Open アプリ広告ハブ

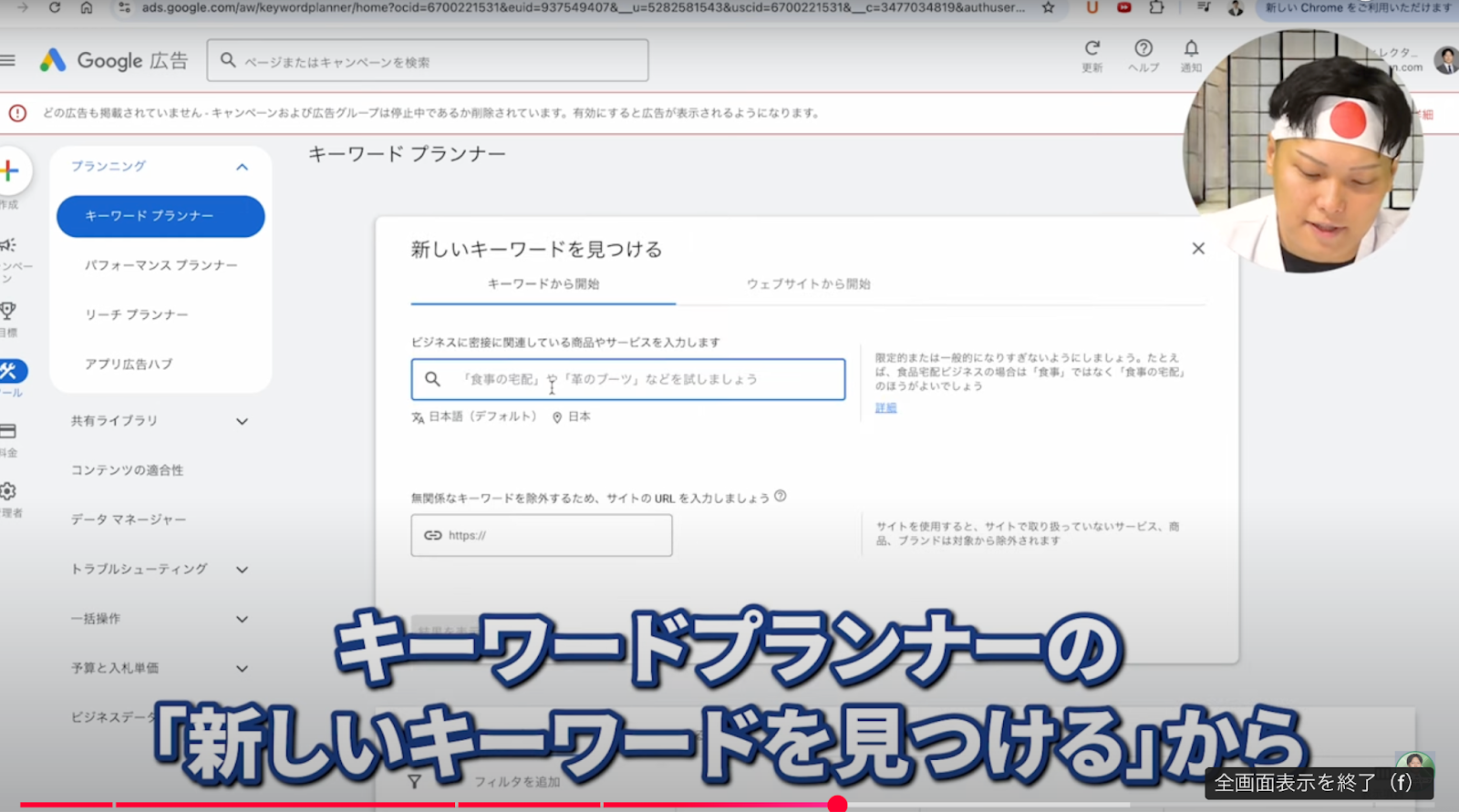click(129, 364)
